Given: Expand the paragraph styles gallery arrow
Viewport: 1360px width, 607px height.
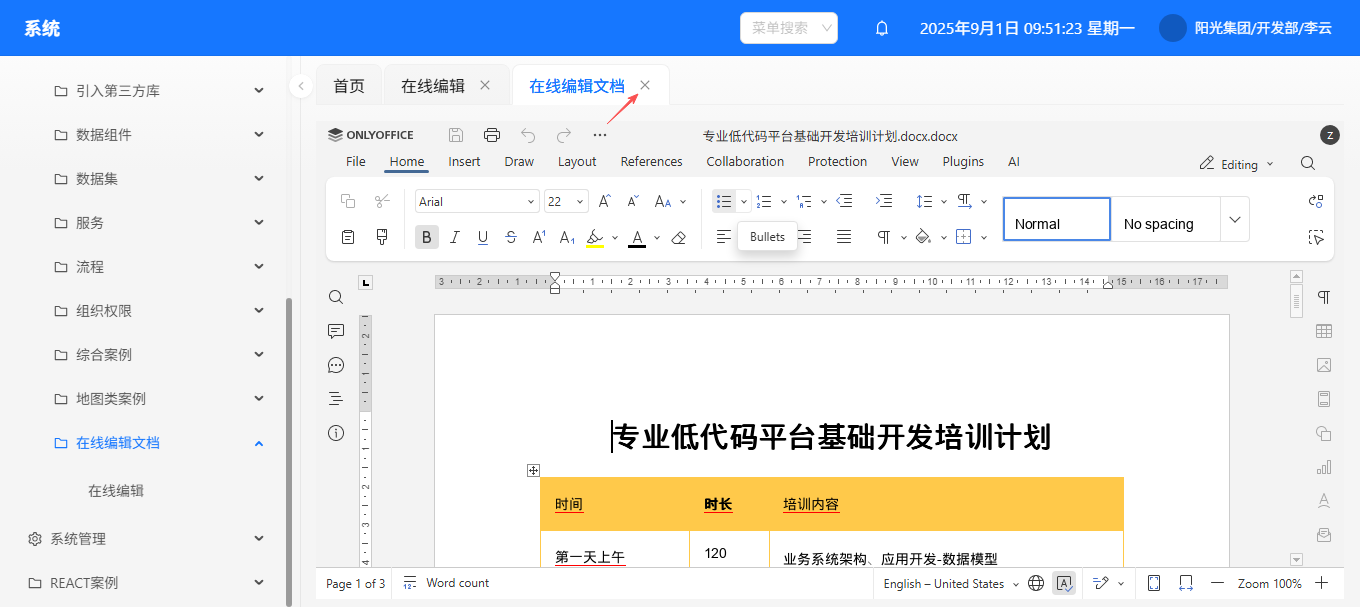Looking at the screenshot, I should pos(1235,219).
